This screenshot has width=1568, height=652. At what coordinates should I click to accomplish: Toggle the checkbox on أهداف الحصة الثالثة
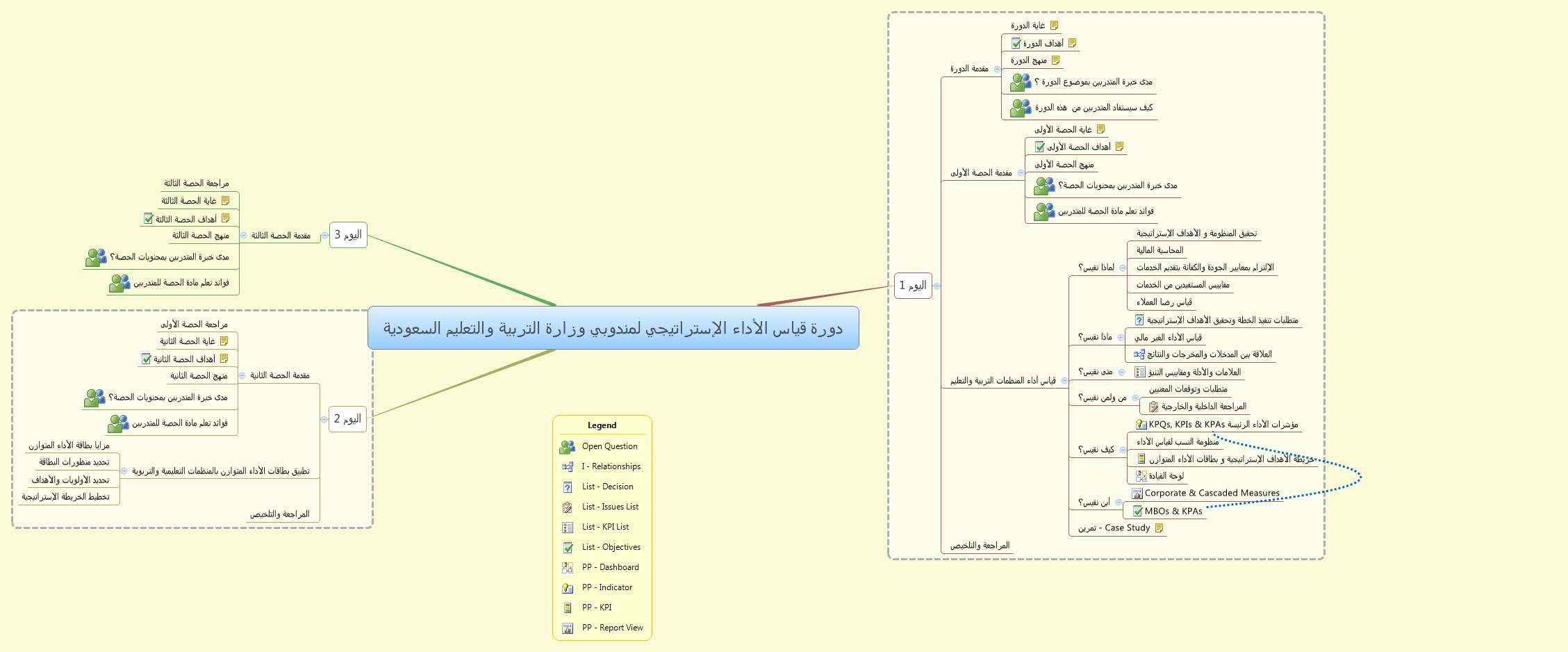tap(149, 218)
